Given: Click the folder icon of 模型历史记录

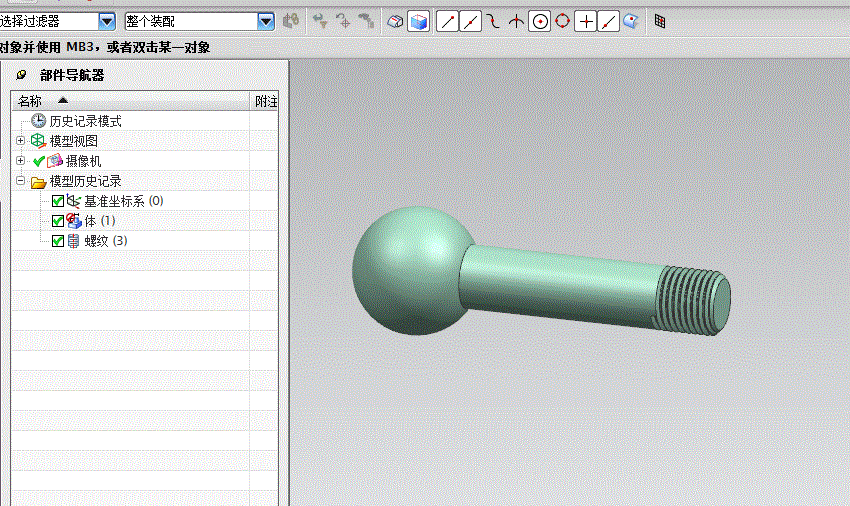Looking at the screenshot, I should 38,182.
